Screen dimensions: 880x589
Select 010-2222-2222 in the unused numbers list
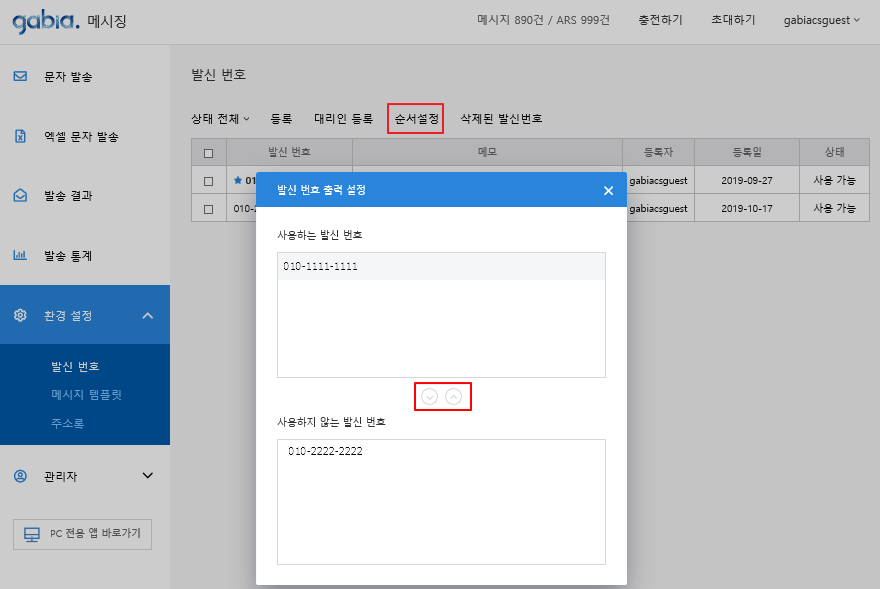point(325,451)
